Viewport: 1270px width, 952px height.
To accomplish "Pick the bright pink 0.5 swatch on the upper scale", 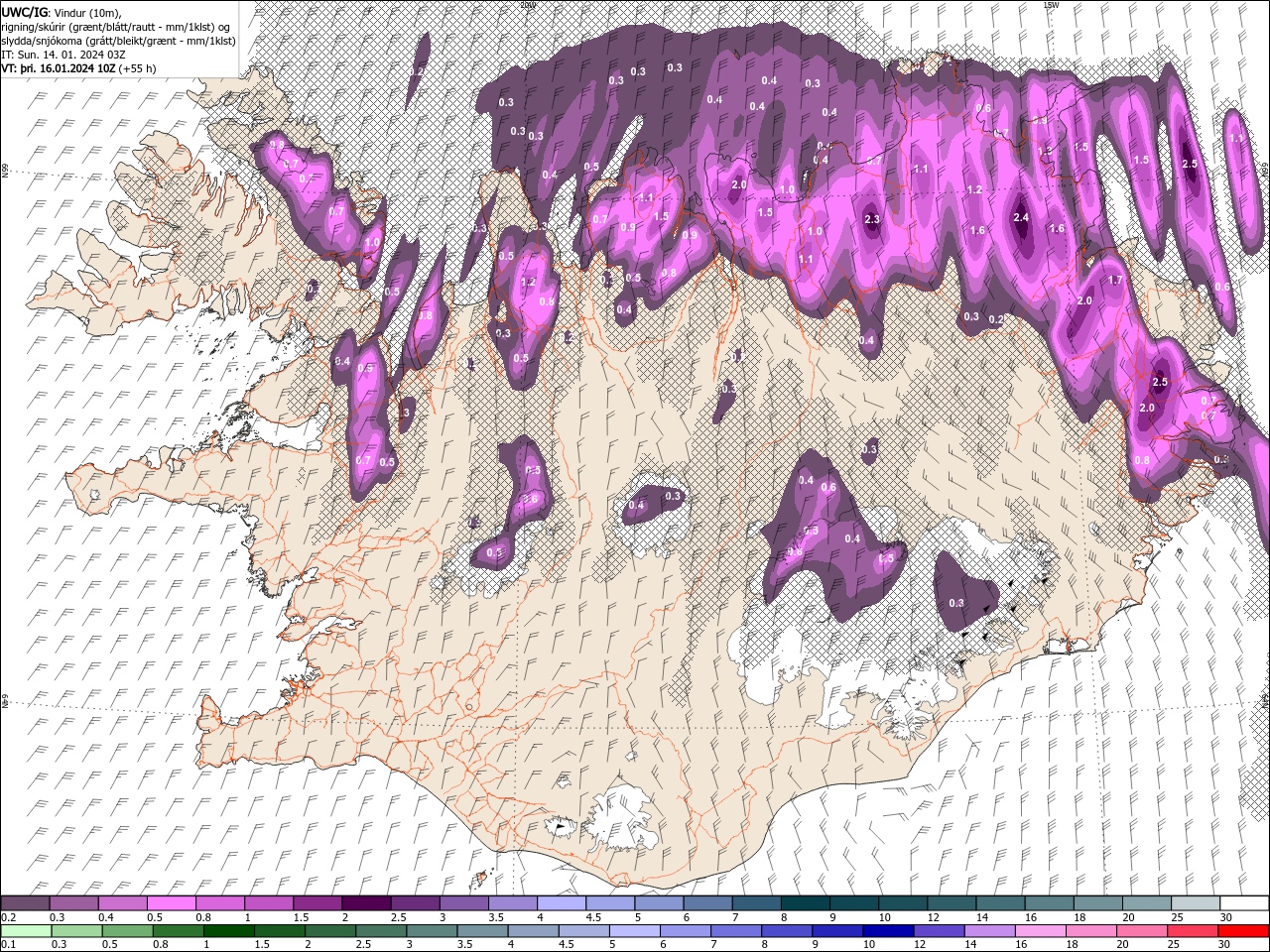I will click(171, 903).
